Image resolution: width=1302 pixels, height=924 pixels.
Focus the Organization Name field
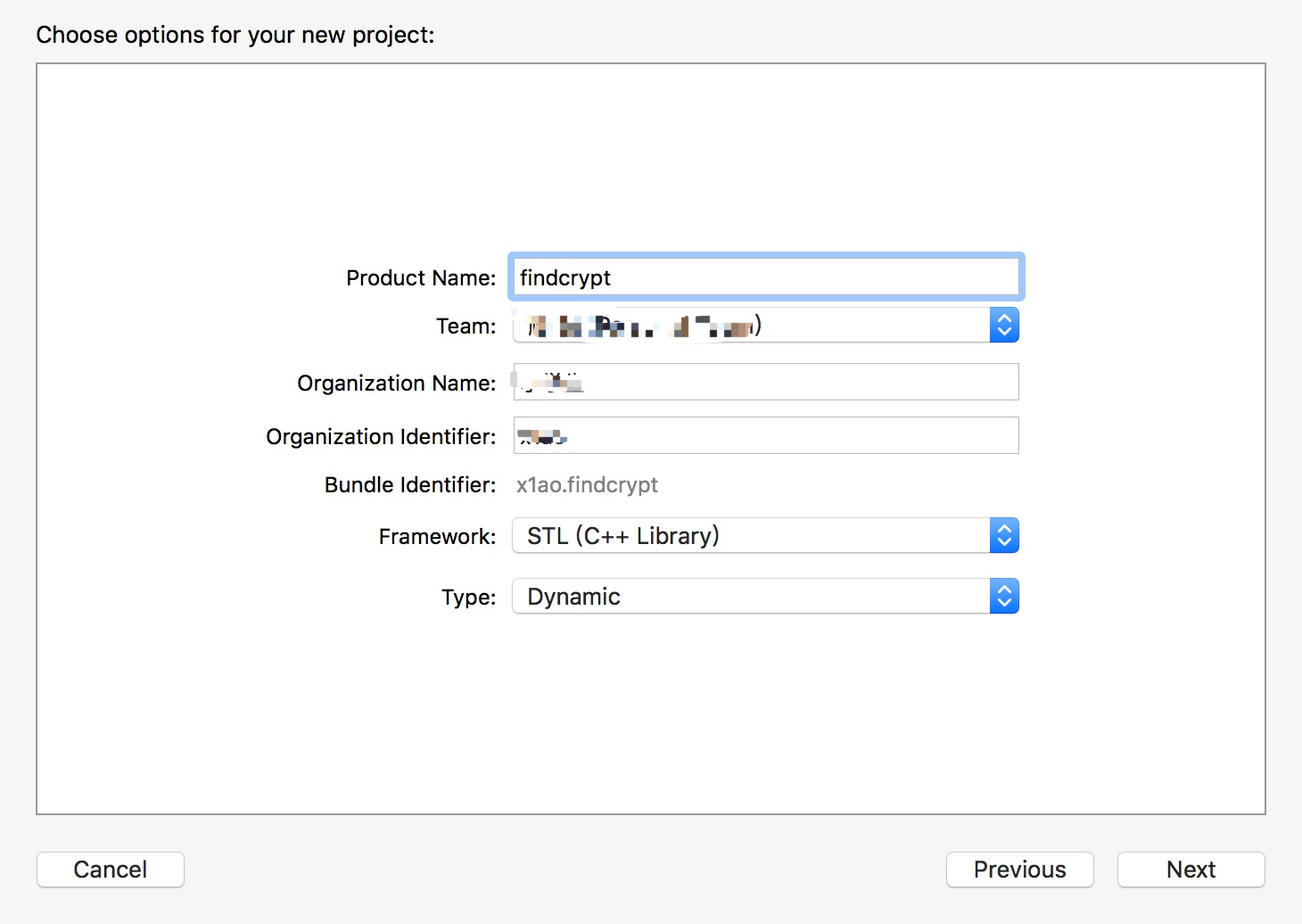[765, 383]
